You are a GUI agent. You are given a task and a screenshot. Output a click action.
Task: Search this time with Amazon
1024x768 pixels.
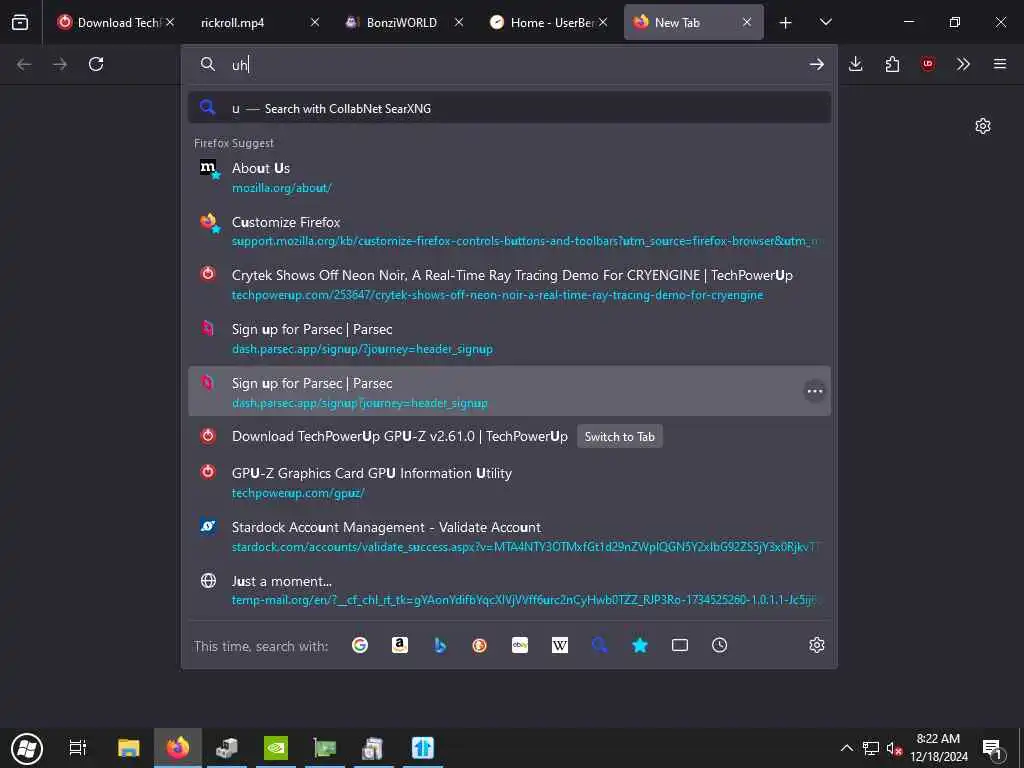400,645
